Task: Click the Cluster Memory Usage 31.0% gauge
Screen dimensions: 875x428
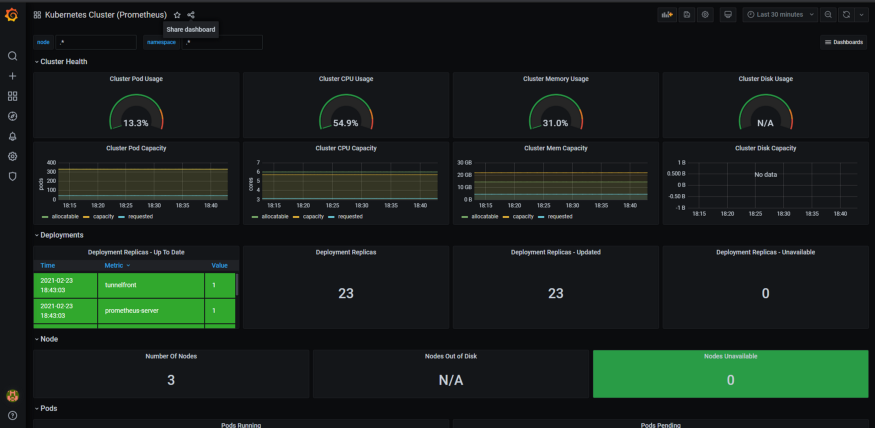Action: (556, 113)
